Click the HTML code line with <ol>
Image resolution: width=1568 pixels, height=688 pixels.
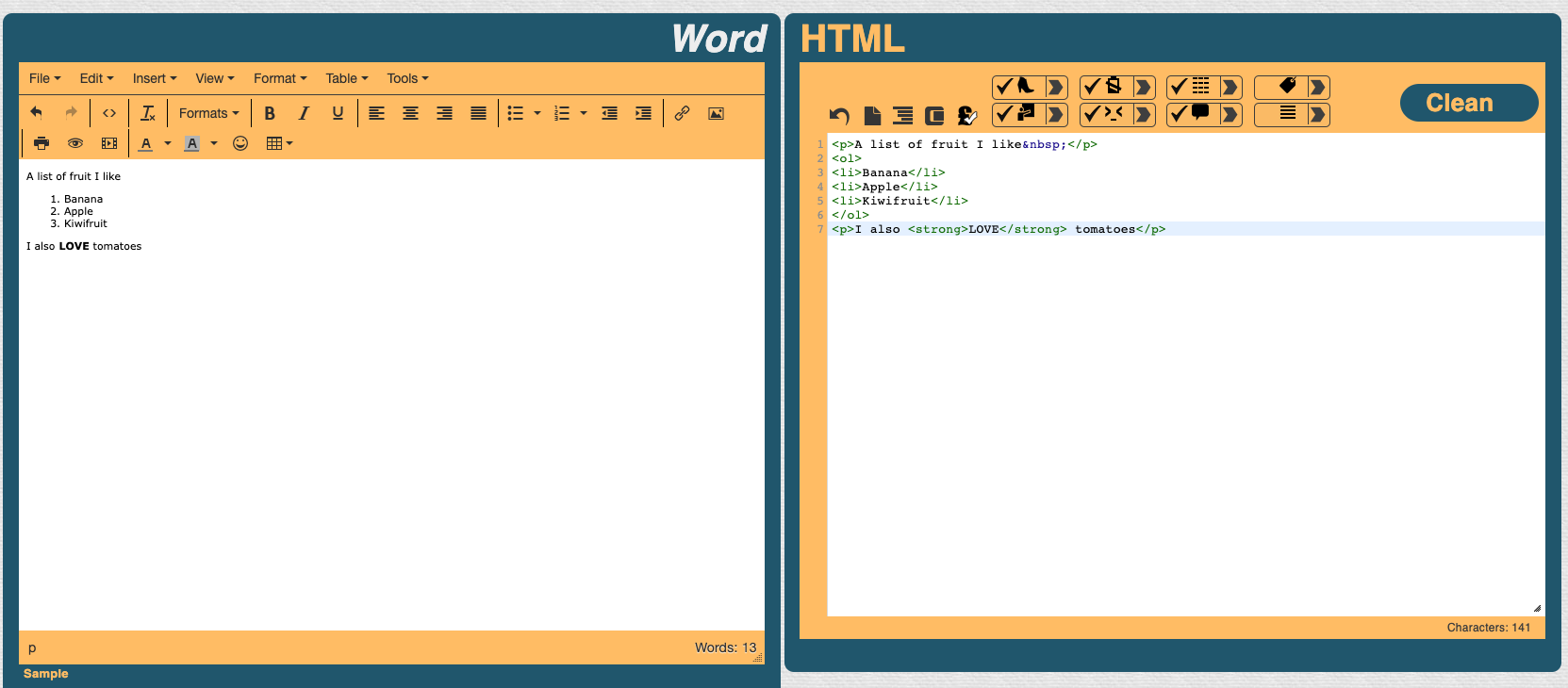[x=847, y=158]
